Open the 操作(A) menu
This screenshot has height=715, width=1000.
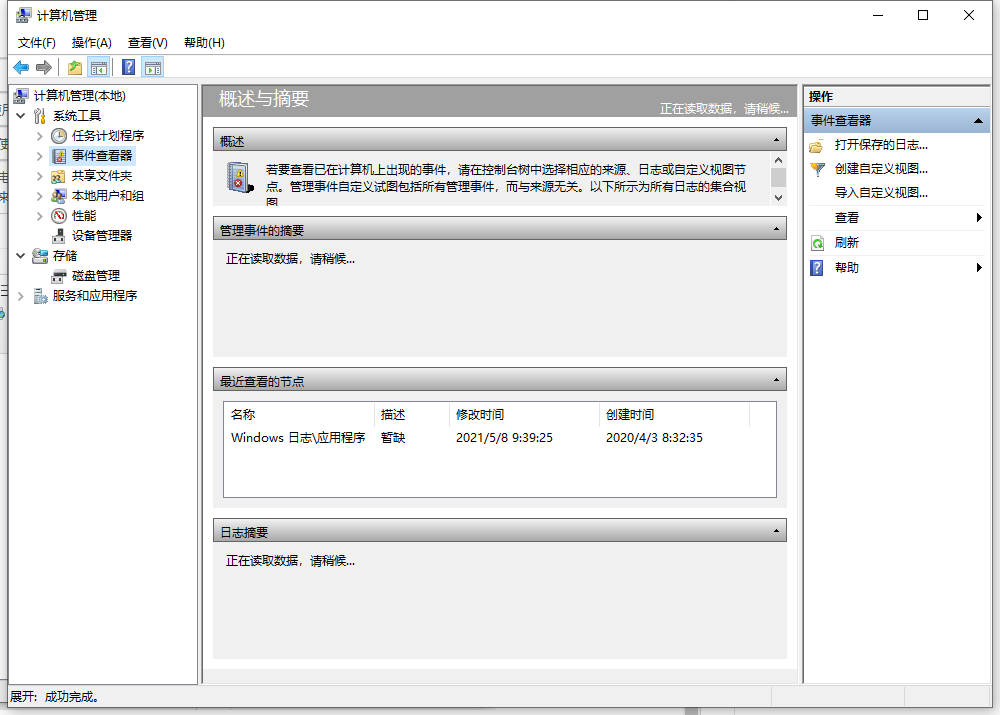(91, 43)
